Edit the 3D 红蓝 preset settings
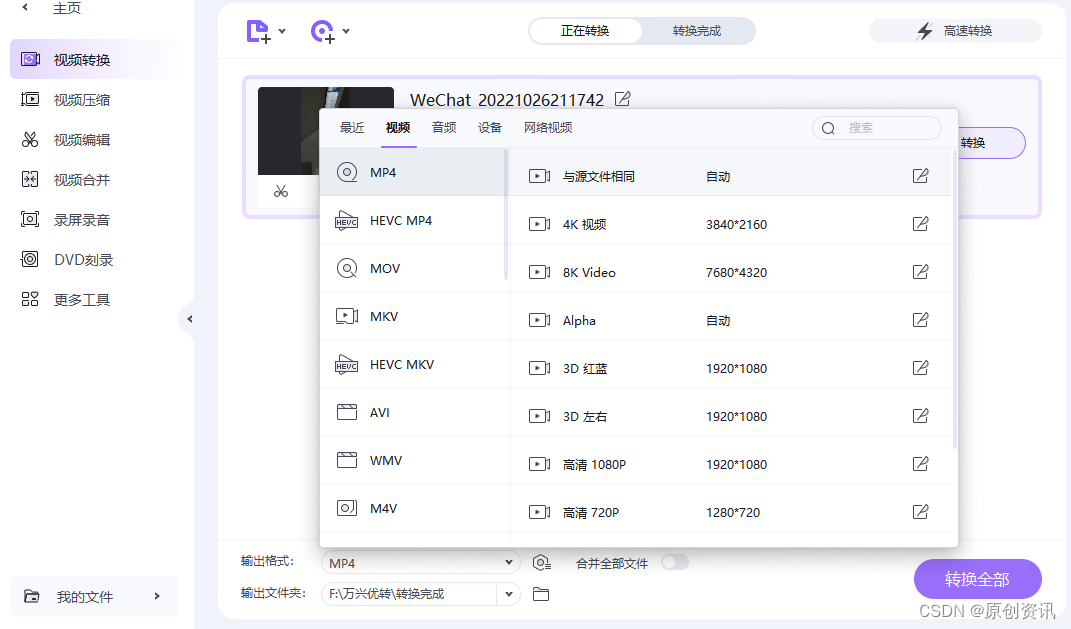1071x629 pixels. pos(921,368)
